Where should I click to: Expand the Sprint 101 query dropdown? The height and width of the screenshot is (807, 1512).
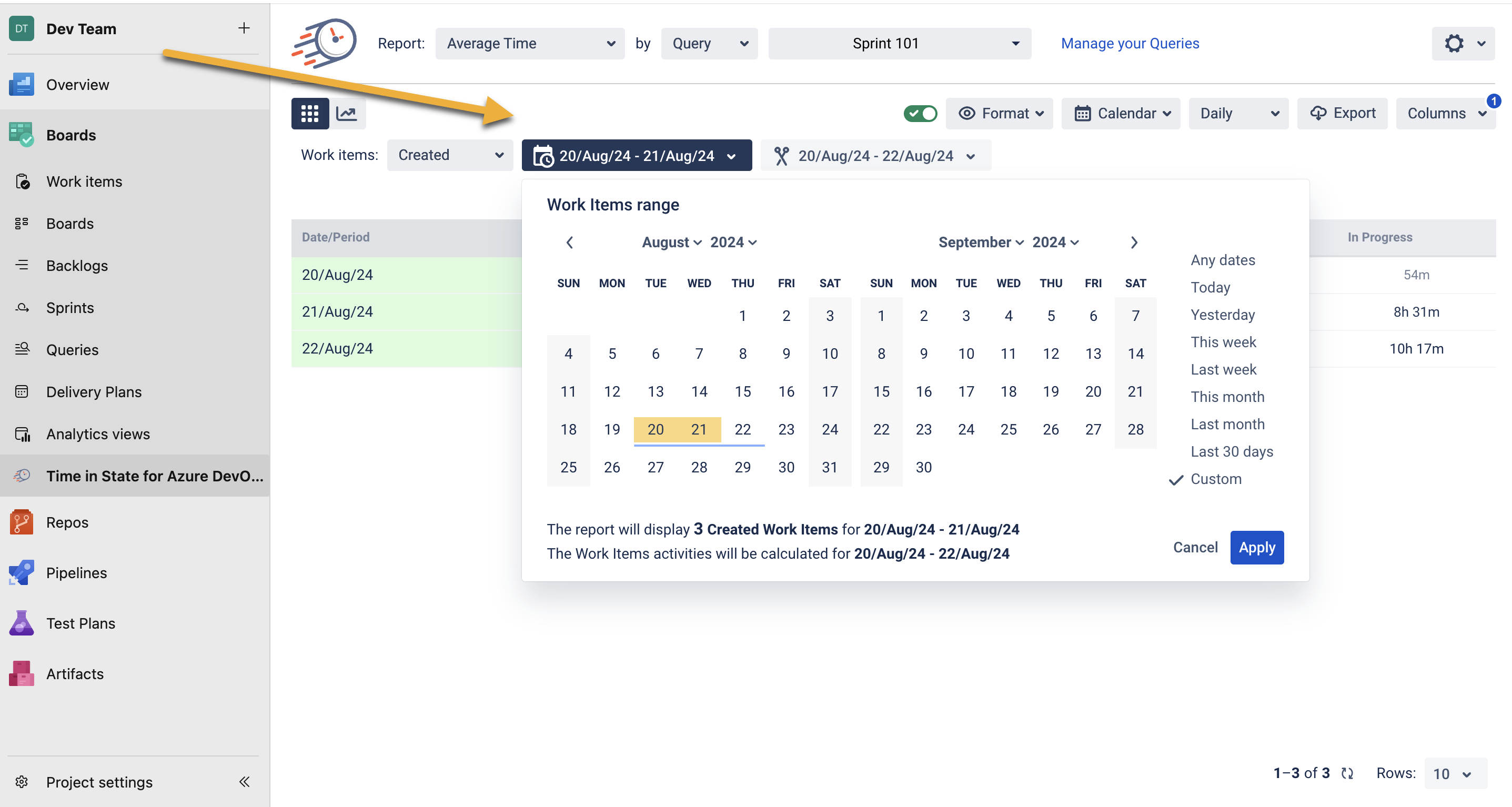(899, 44)
